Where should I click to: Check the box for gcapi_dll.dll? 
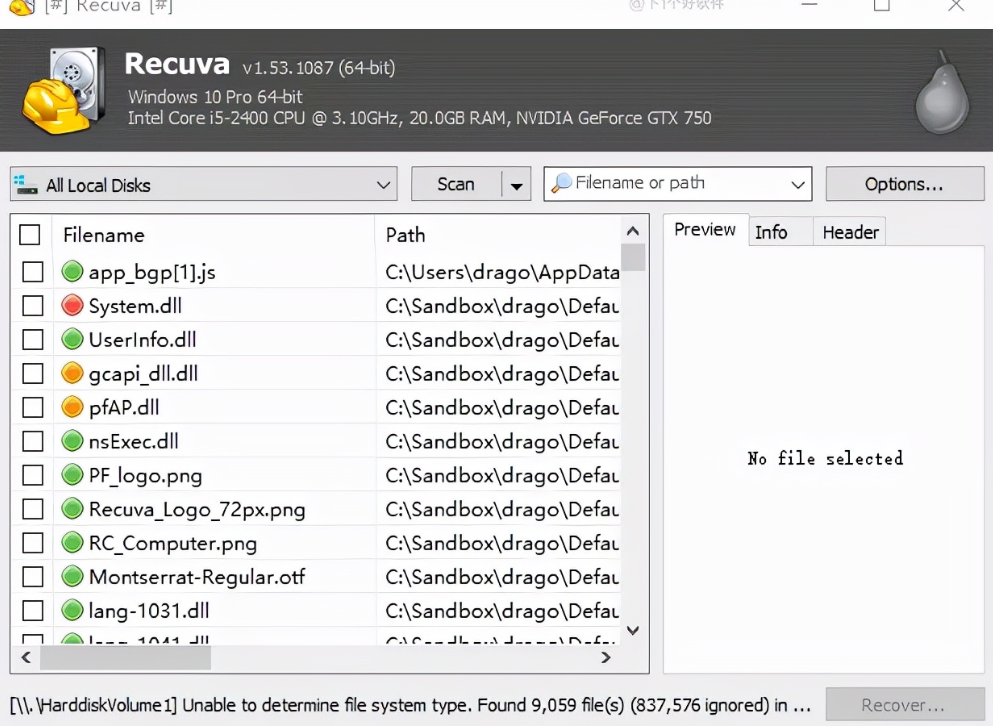32,373
